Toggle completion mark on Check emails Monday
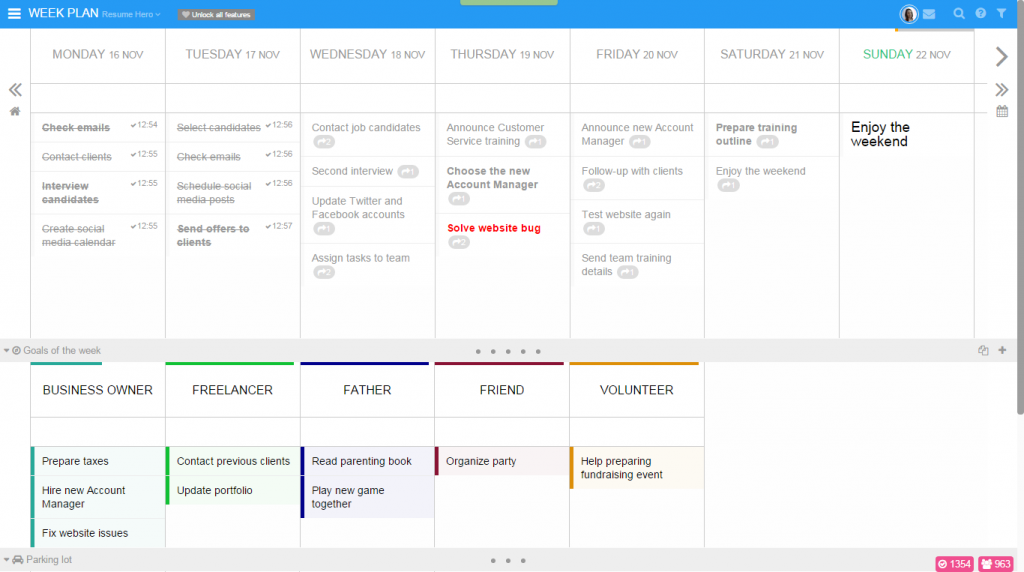The width and height of the screenshot is (1024, 572). 134,126
